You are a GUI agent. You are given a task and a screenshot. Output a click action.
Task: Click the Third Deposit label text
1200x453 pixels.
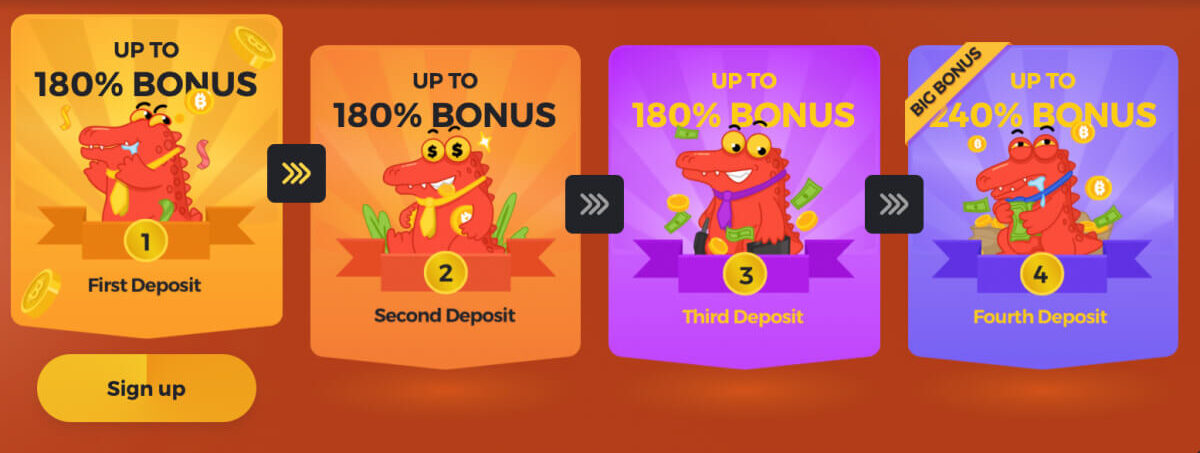(743, 317)
